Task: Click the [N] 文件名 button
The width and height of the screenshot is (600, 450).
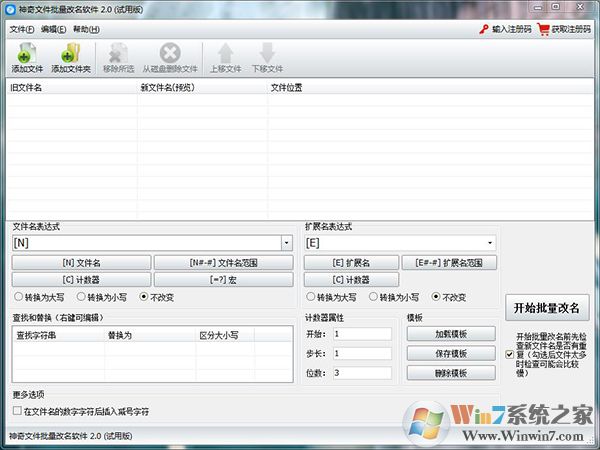Action: tap(82, 263)
